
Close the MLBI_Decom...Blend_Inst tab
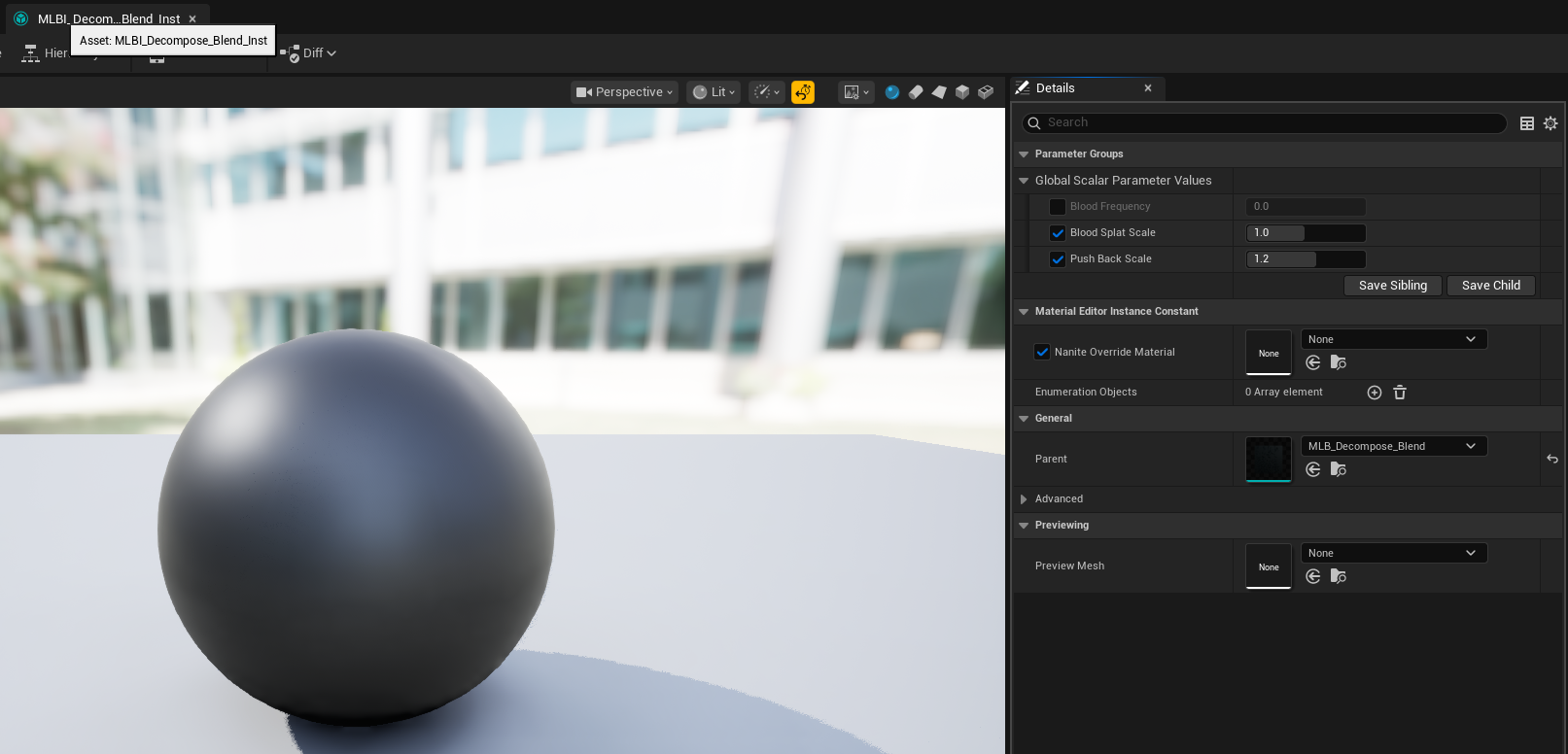click(x=192, y=18)
